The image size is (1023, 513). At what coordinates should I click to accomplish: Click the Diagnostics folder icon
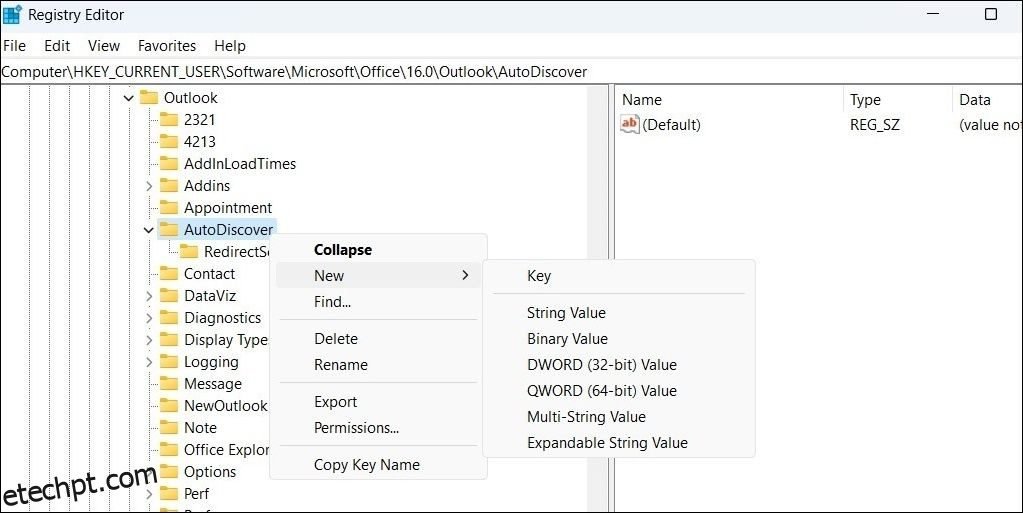click(x=170, y=318)
